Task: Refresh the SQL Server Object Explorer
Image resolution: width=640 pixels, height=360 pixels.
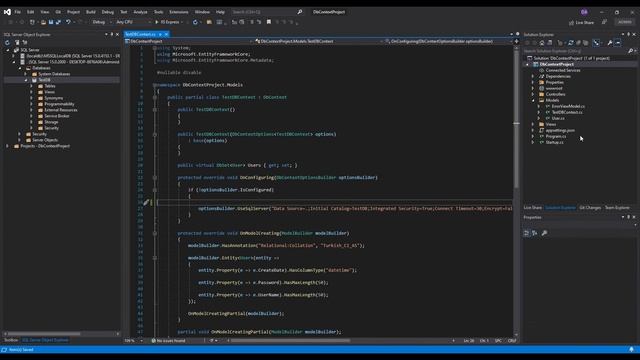Action: 7,42
